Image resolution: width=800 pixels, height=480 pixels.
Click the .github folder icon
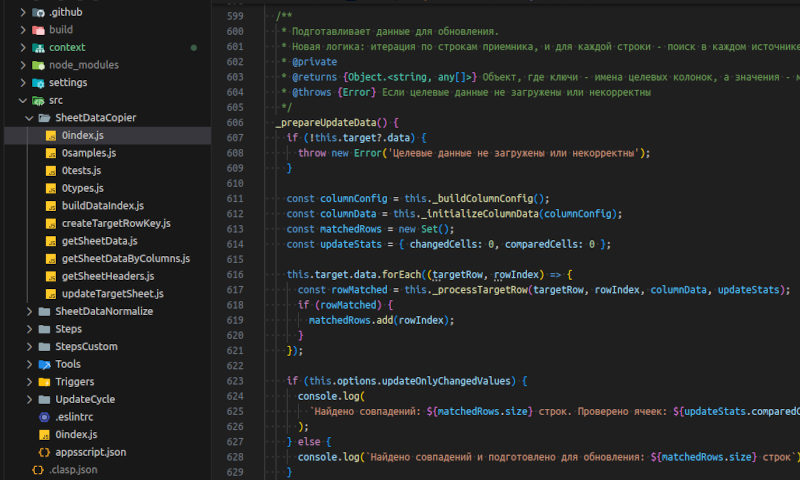38,12
